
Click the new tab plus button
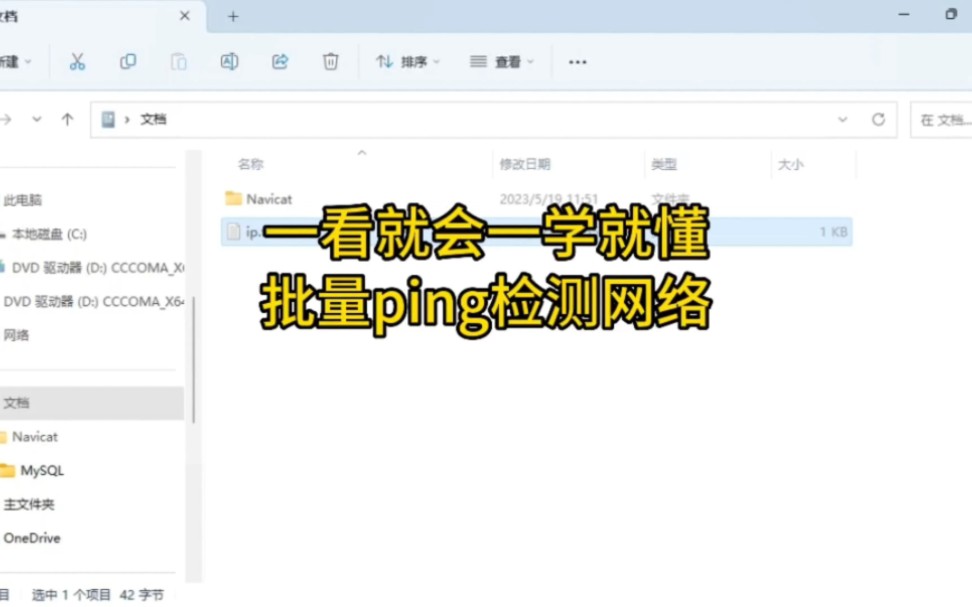(x=231, y=16)
